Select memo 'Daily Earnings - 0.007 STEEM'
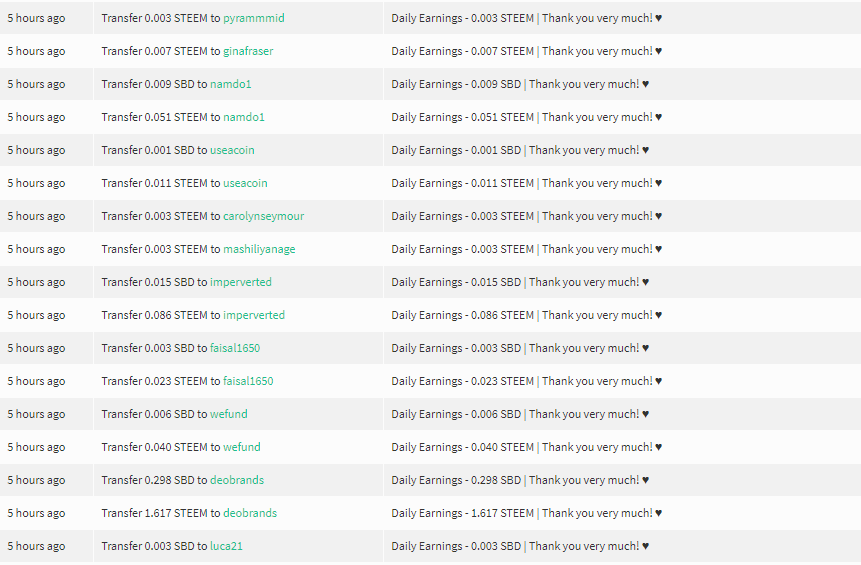This screenshot has width=861, height=565. 462,51
